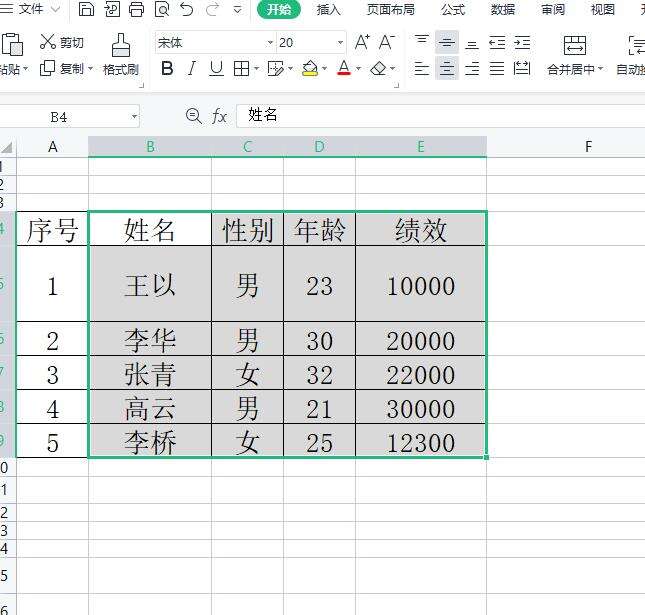
Task: Expand the Merge and Center dropdown arrow
Action: point(601,68)
